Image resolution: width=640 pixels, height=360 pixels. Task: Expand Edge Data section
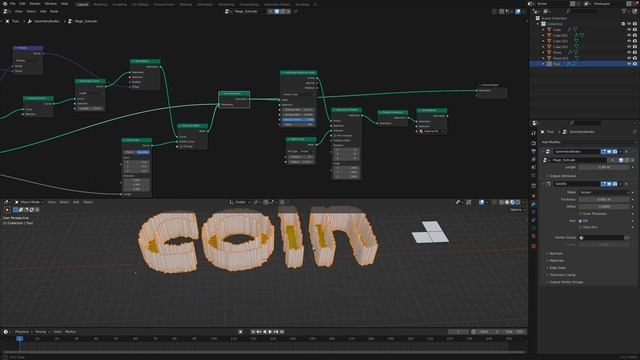pyautogui.click(x=557, y=268)
